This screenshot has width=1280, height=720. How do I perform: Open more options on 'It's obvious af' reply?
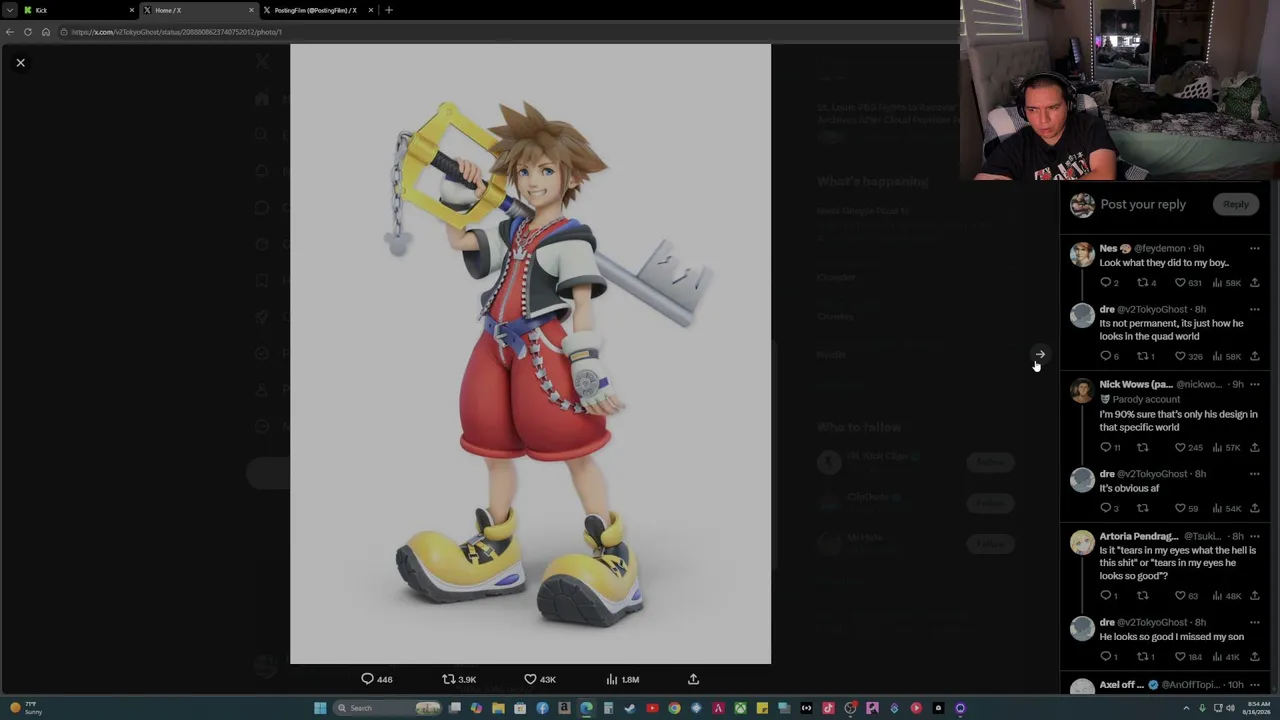click(1254, 474)
